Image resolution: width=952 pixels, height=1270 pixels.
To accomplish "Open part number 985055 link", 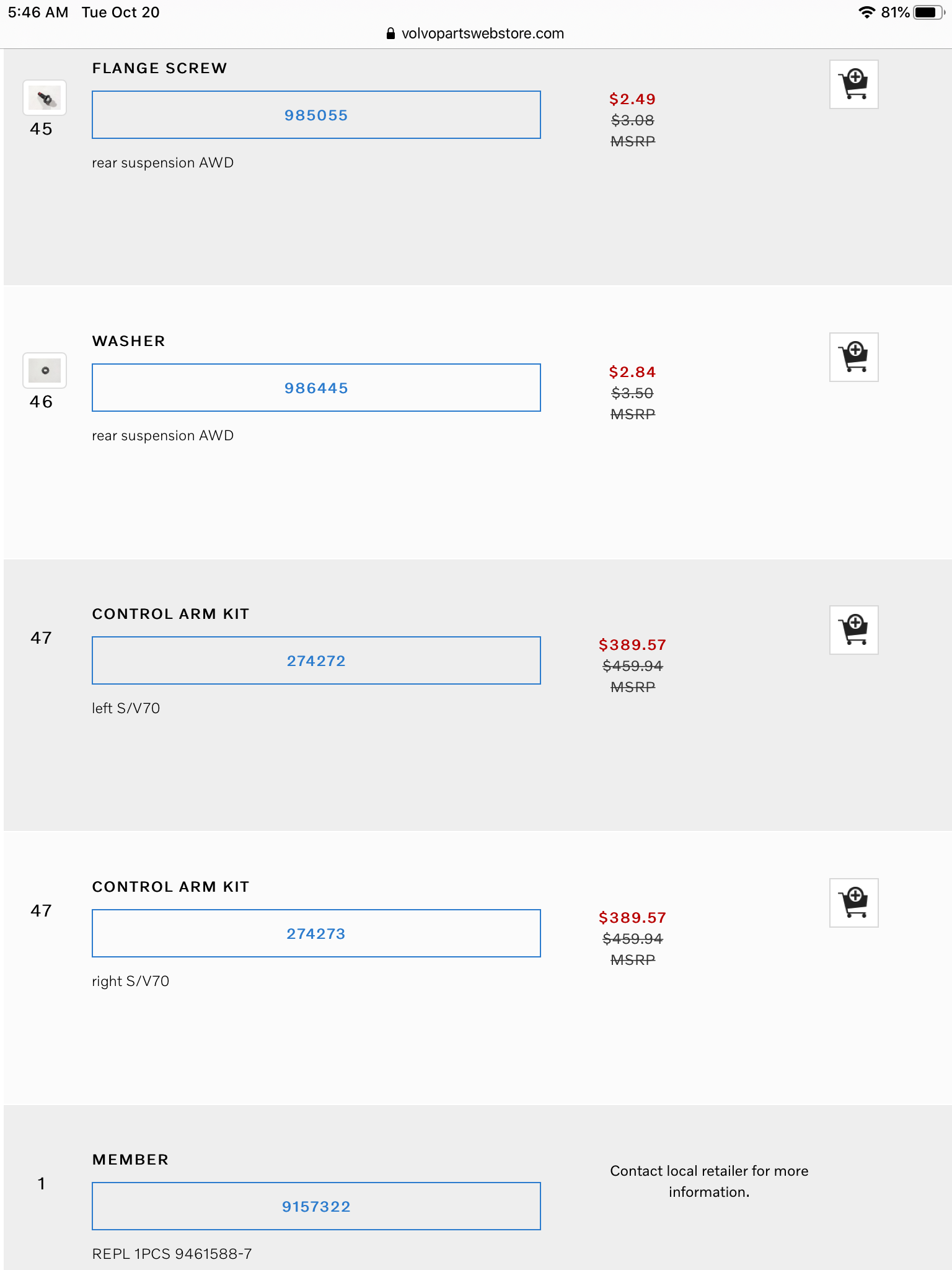I will coord(316,115).
